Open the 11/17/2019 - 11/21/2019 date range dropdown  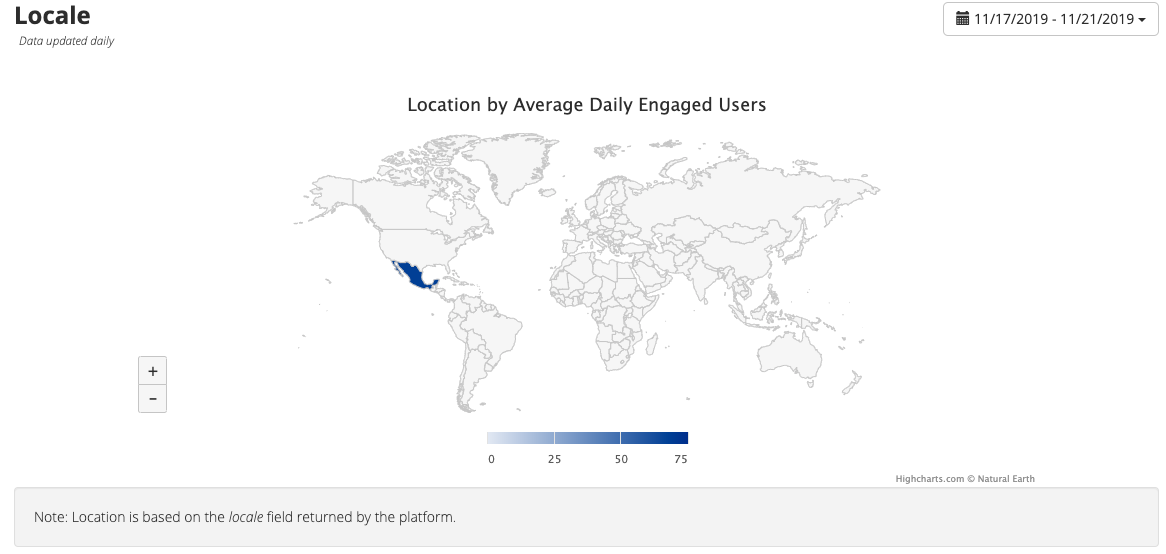click(1050, 19)
